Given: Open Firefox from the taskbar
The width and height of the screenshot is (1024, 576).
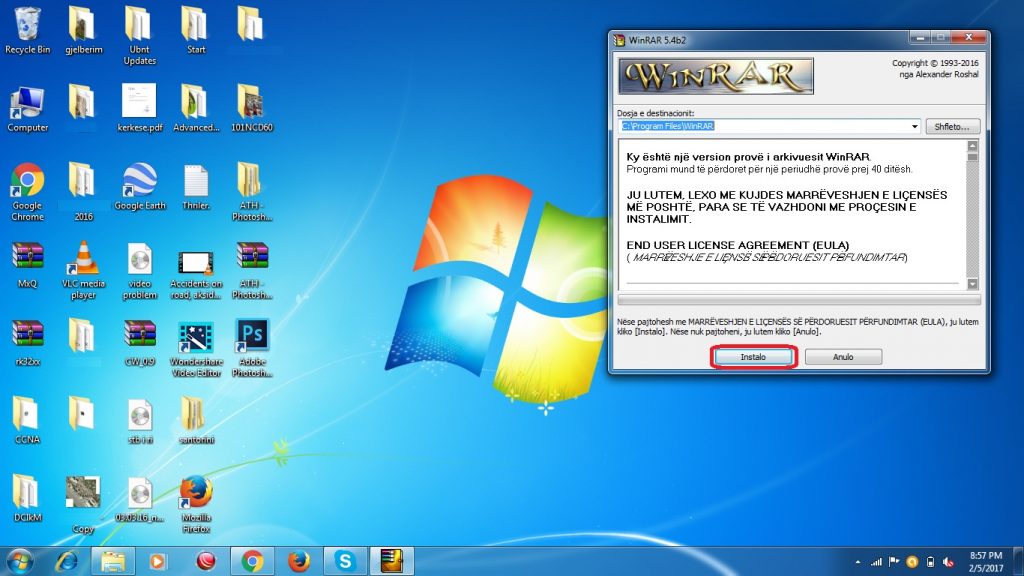Looking at the screenshot, I should 299,561.
